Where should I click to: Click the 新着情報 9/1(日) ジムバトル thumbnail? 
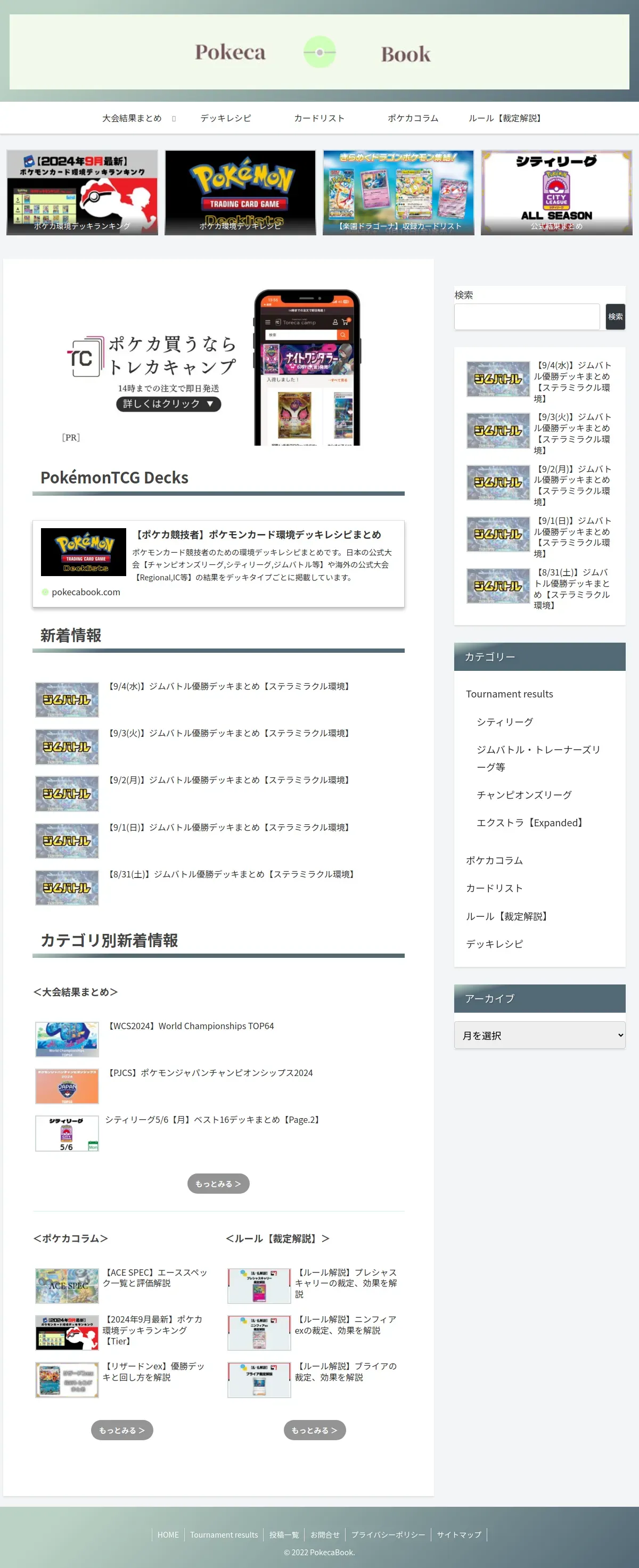(67, 841)
